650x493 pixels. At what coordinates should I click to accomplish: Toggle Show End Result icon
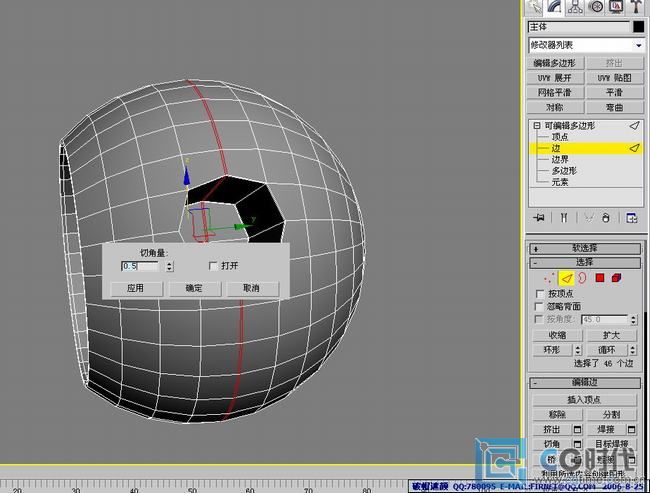pyautogui.click(x=564, y=217)
